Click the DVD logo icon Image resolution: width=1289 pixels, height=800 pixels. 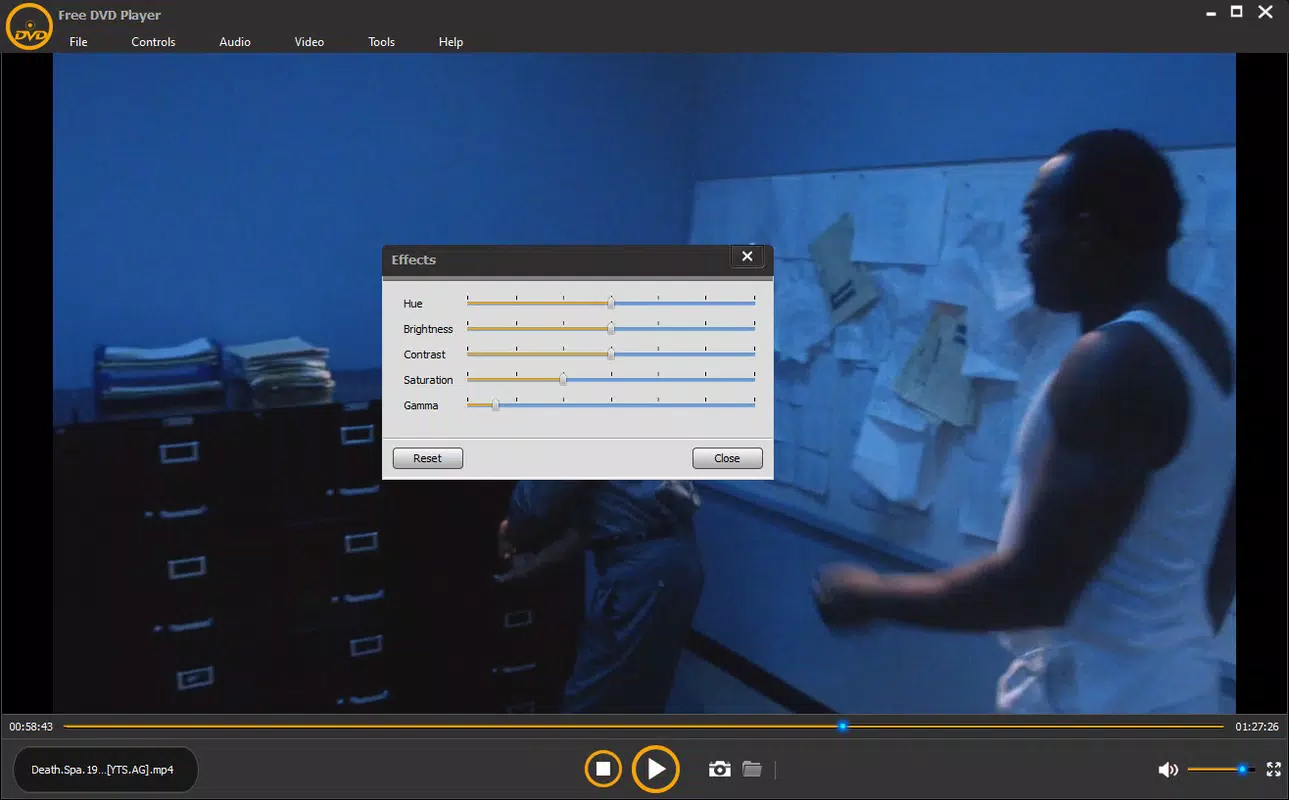point(29,27)
